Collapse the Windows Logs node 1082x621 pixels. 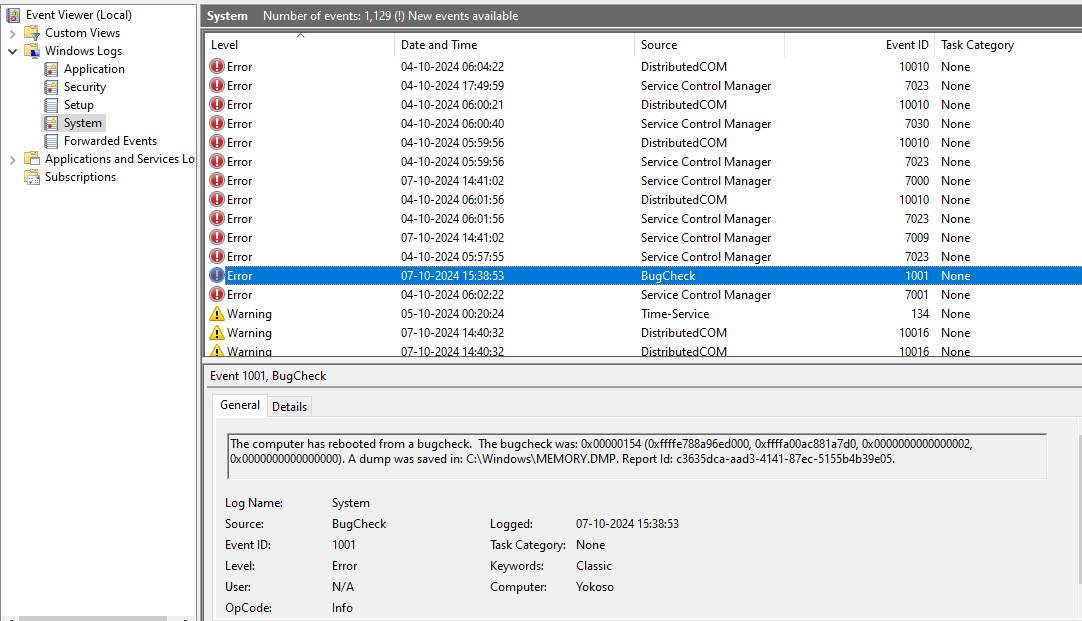coord(12,51)
